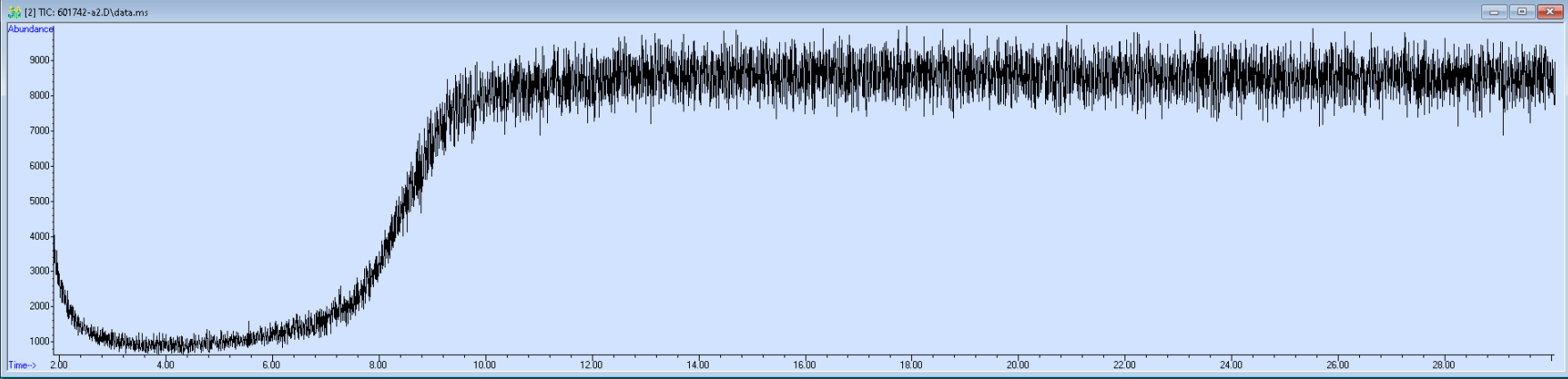The image size is (1568, 379).
Task: Click the 22.00 time axis label
Action: [1124, 366]
